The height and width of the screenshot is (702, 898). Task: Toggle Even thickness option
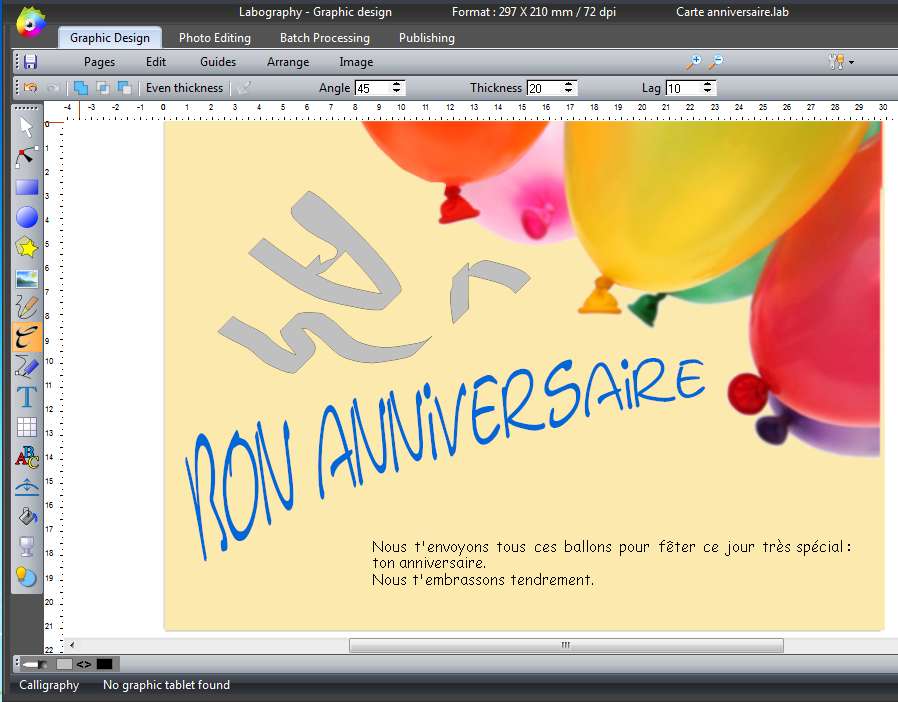pos(184,88)
